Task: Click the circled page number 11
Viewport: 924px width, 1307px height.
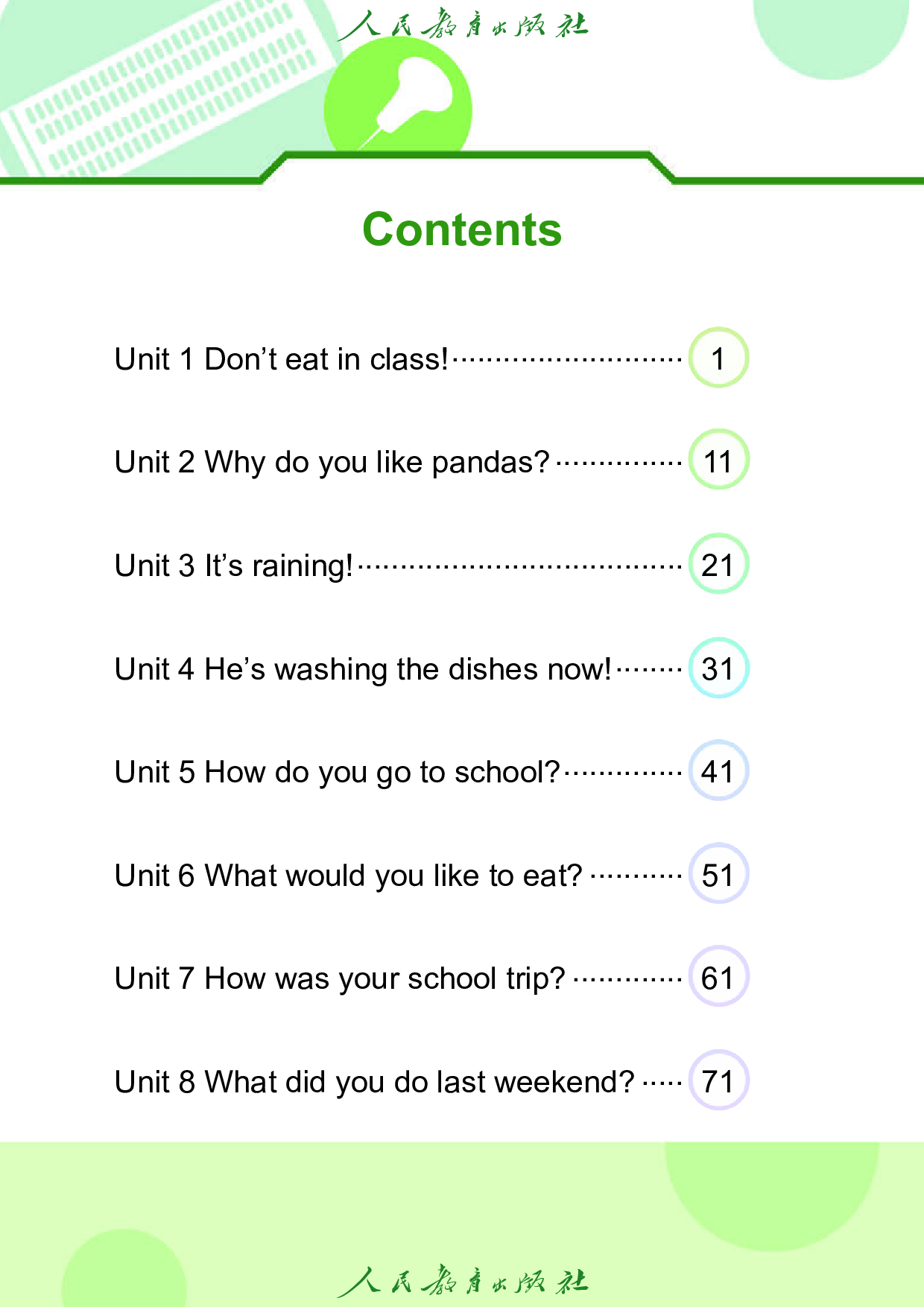Action: [718, 461]
